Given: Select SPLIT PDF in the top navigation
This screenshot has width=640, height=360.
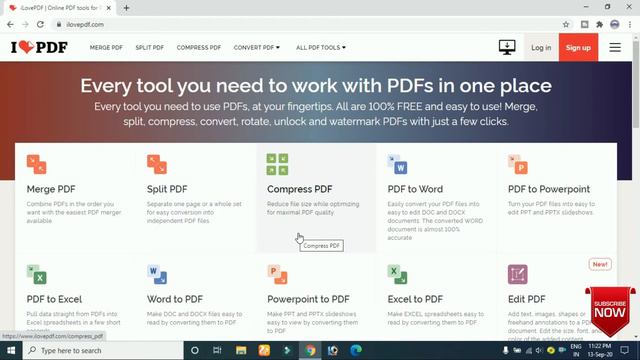Looking at the screenshot, I should [x=149, y=47].
